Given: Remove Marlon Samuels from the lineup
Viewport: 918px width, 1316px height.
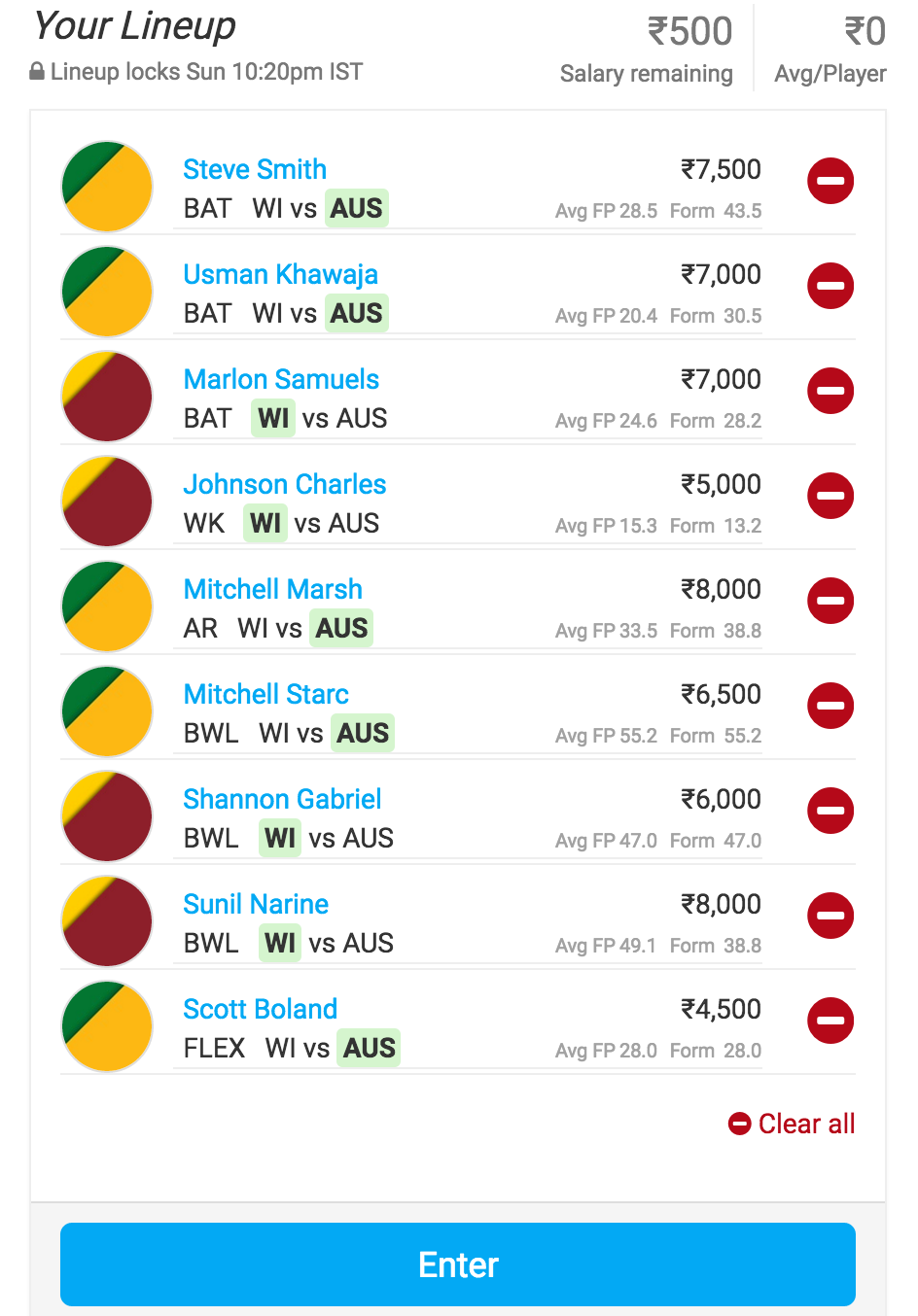Looking at the screenshot, I should click(830, 391).
